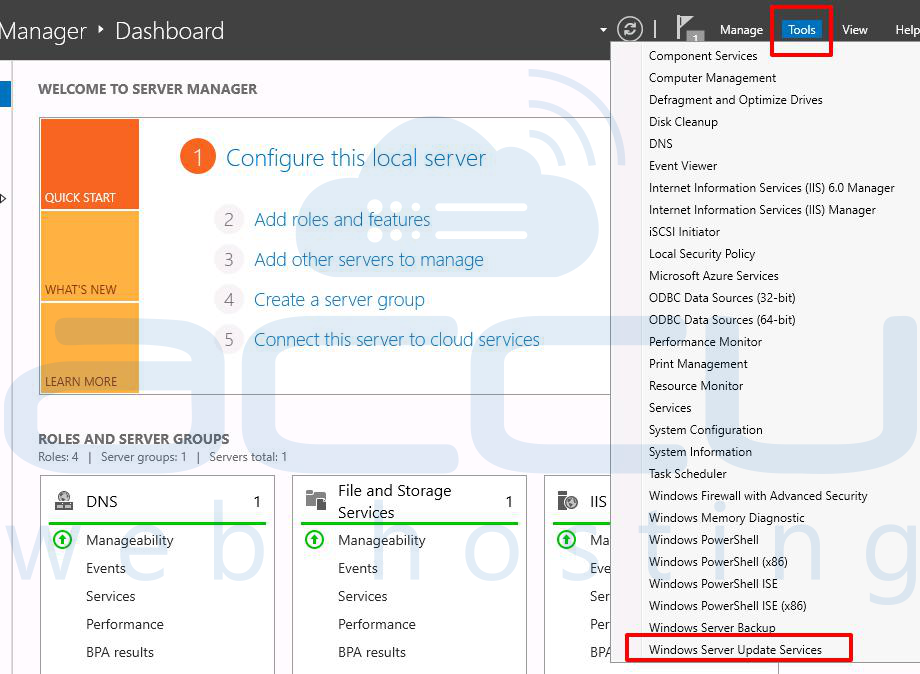Select the WHAT'S NEW tile
This screenshot has width=920, height=674.
90,256
